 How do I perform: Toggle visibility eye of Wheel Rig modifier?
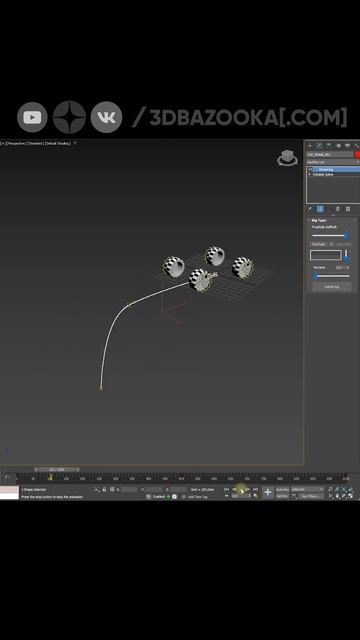[310, 169]
